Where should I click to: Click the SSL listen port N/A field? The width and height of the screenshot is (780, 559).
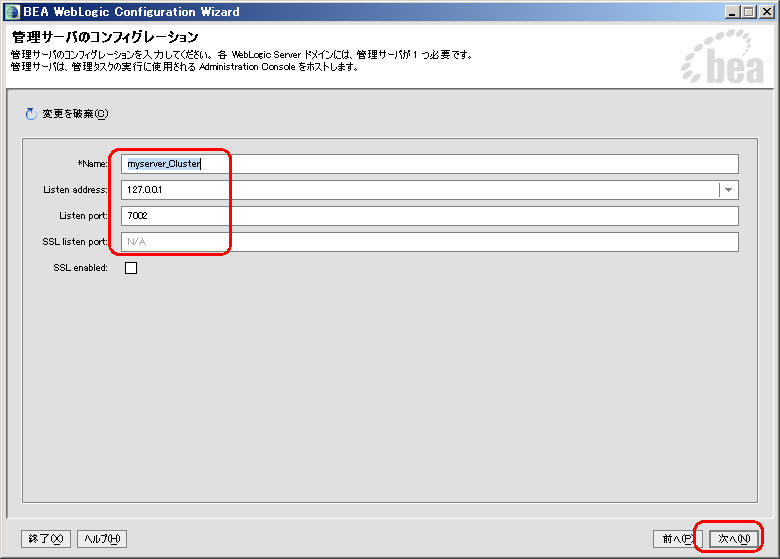[x=430, y=242]
